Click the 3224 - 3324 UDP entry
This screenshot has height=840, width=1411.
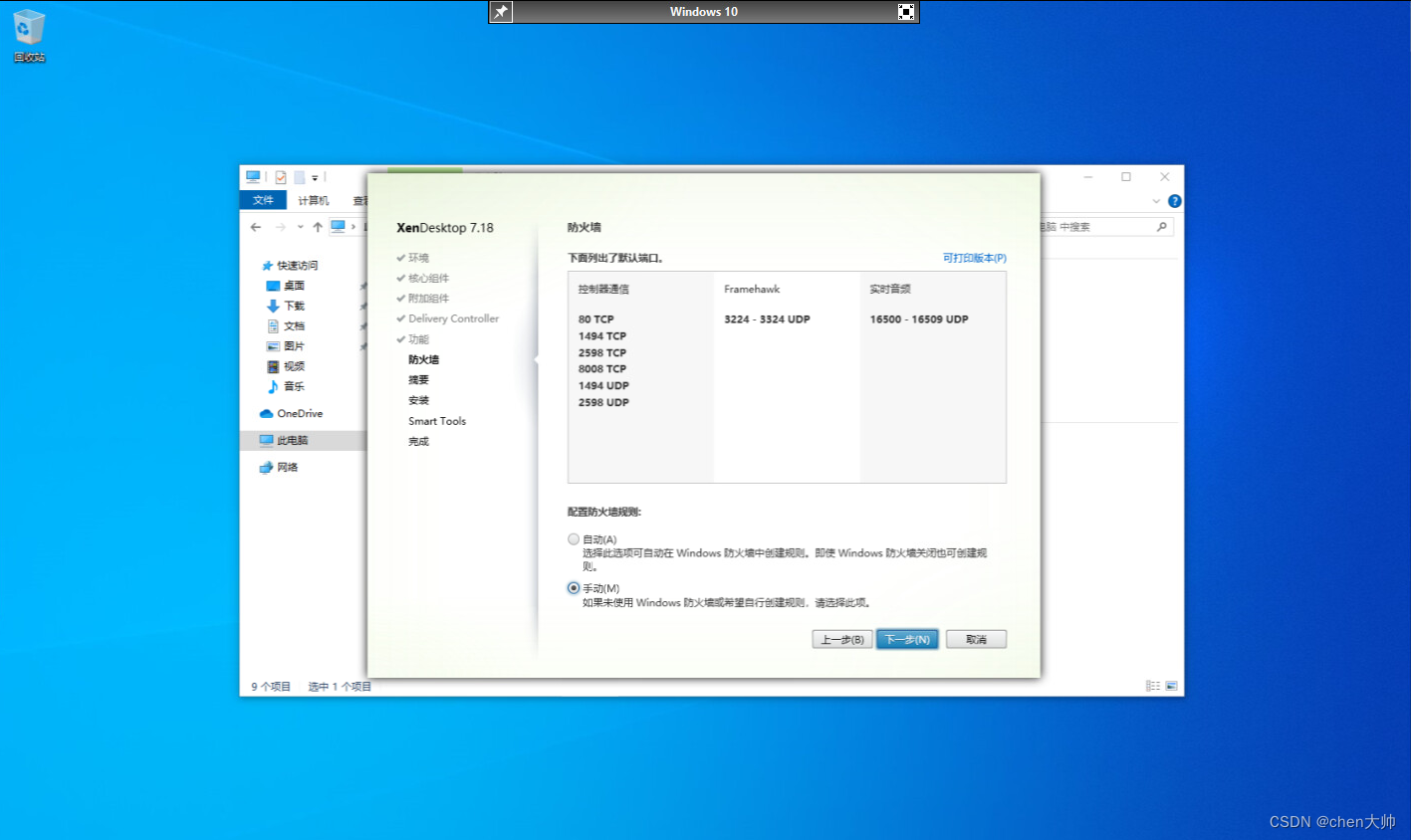(x=767, y=319)
